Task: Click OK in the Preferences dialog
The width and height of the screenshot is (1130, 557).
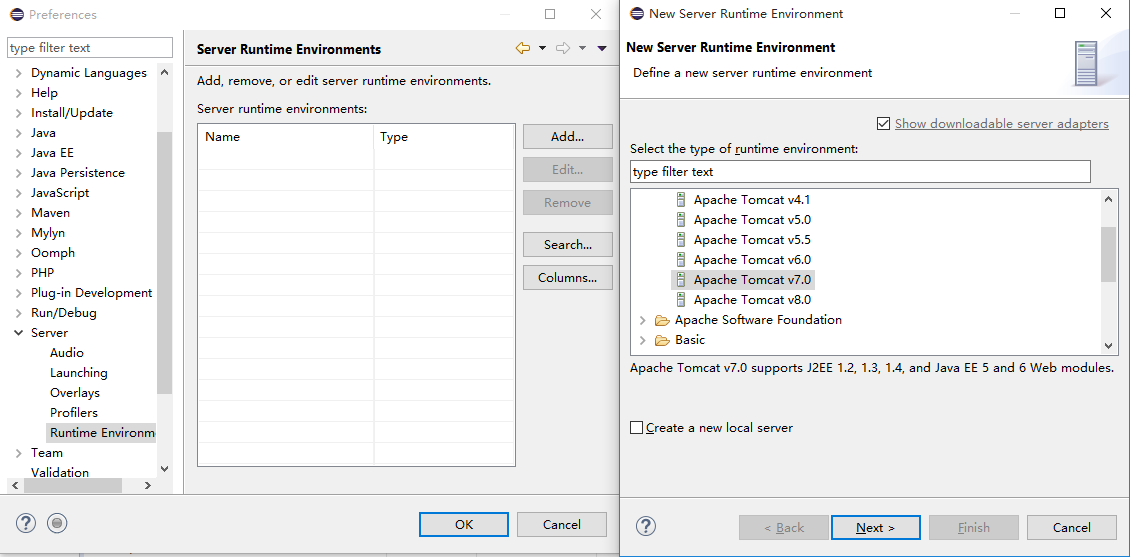Action: 463,525
